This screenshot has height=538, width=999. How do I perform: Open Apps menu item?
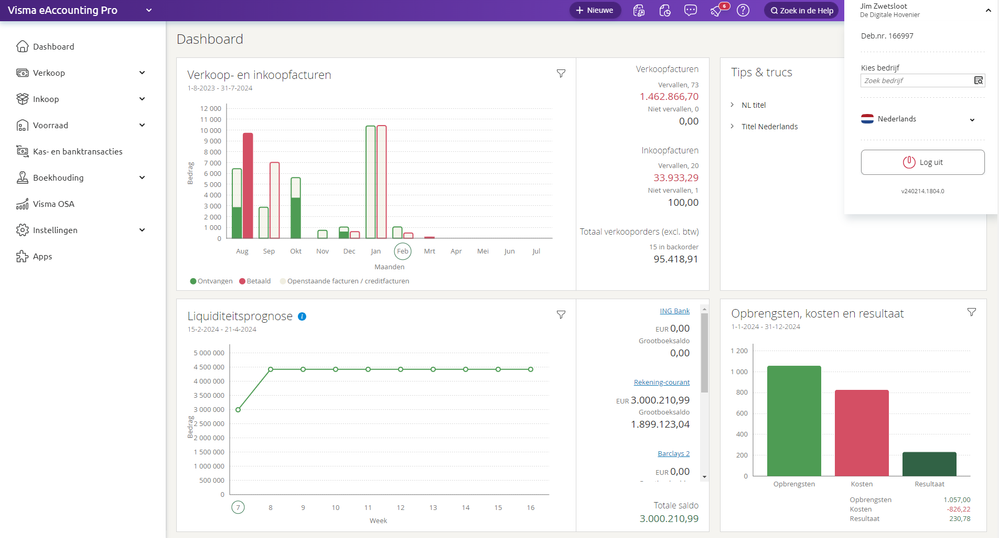point(43,256)
